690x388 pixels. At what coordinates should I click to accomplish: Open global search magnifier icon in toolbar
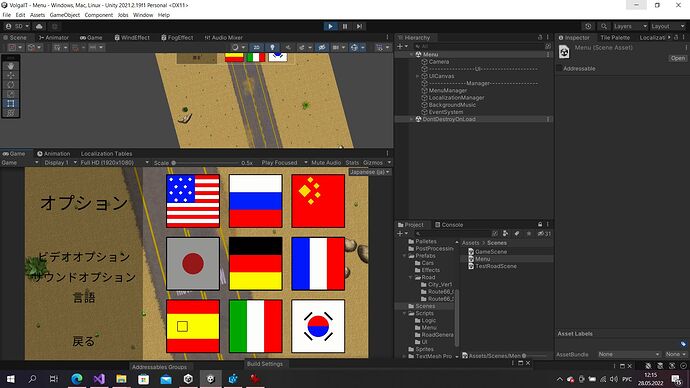pos(604,26)
